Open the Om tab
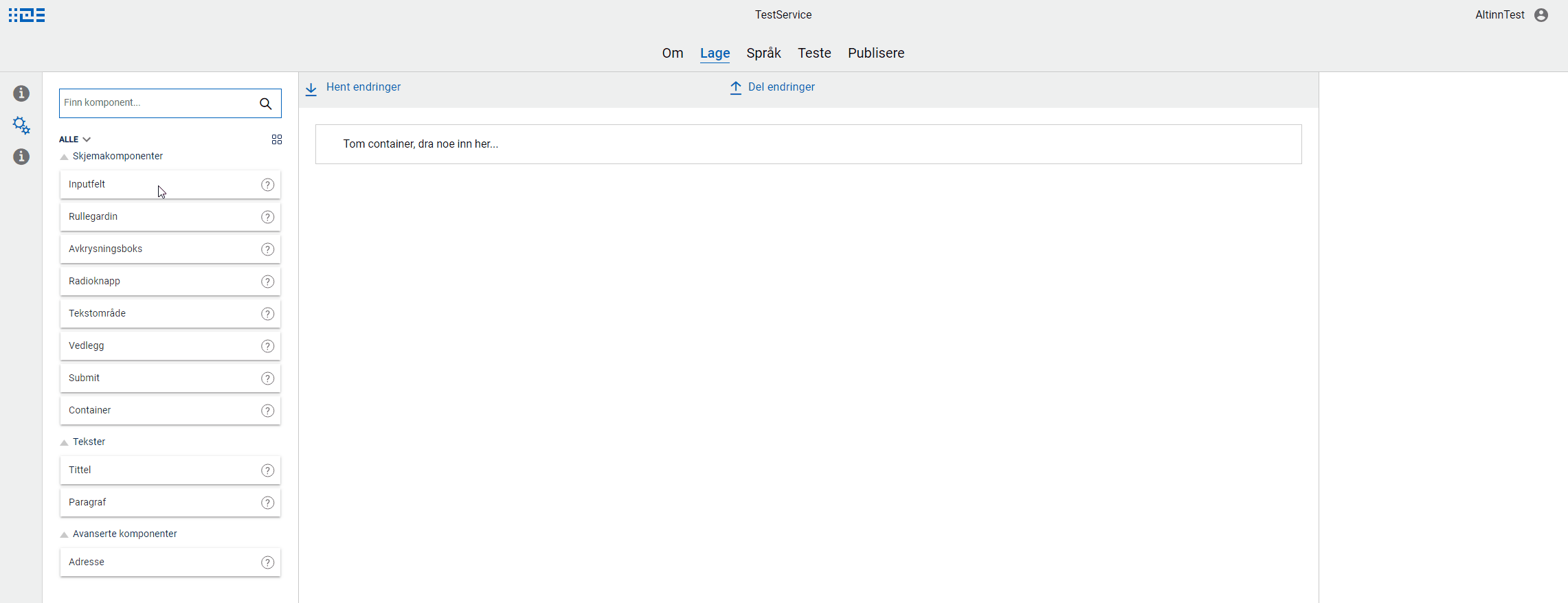The height and width of the screenshot is (603, 1568). (673, 53)
